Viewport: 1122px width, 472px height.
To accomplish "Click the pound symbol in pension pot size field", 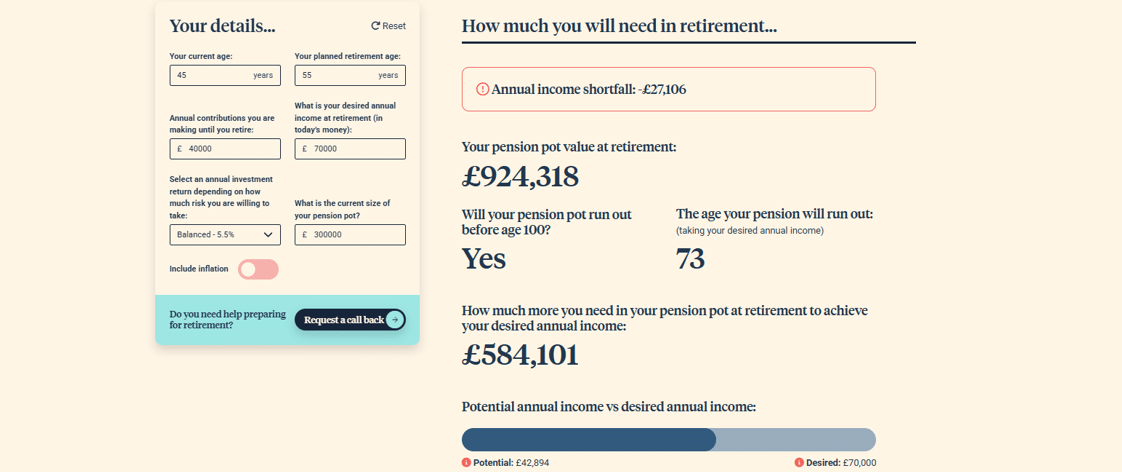I will pyautogui.click(x=305, y=235).
